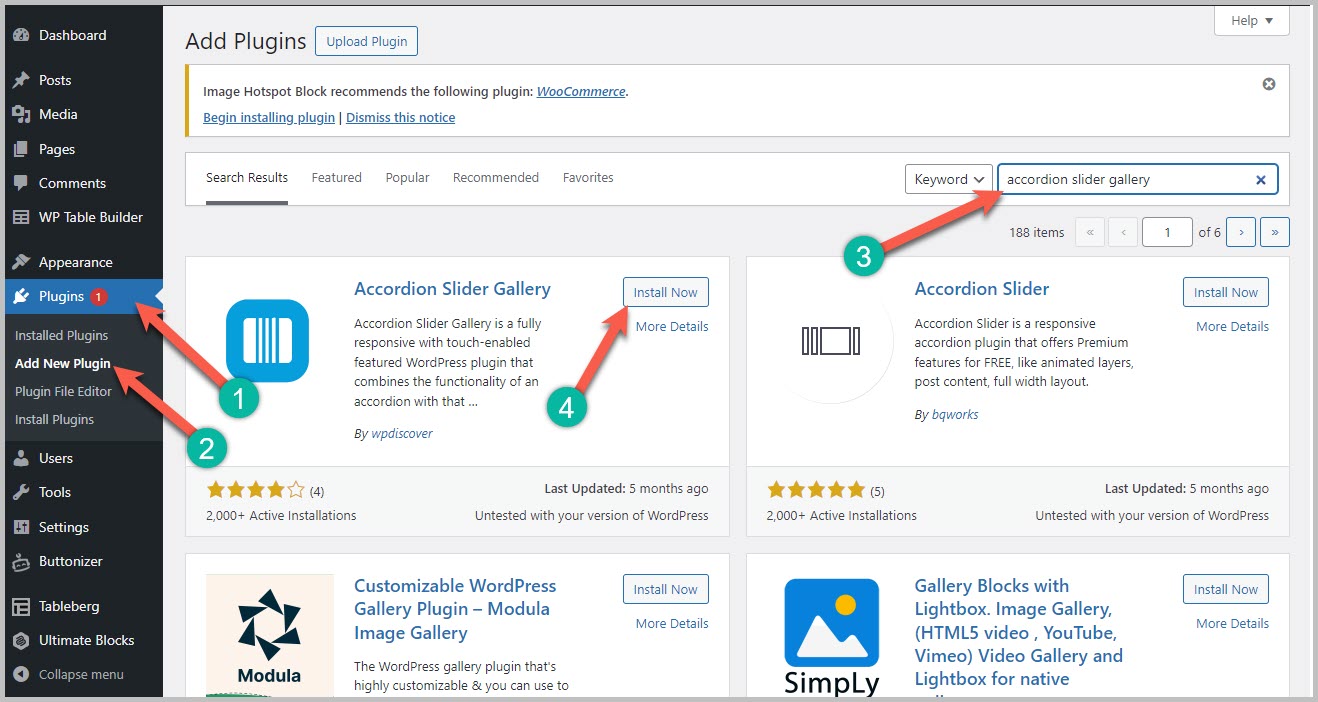Click the current page number field
Image resolution: width=1318 pixels, height=702 pixels.
(1167, 232)
